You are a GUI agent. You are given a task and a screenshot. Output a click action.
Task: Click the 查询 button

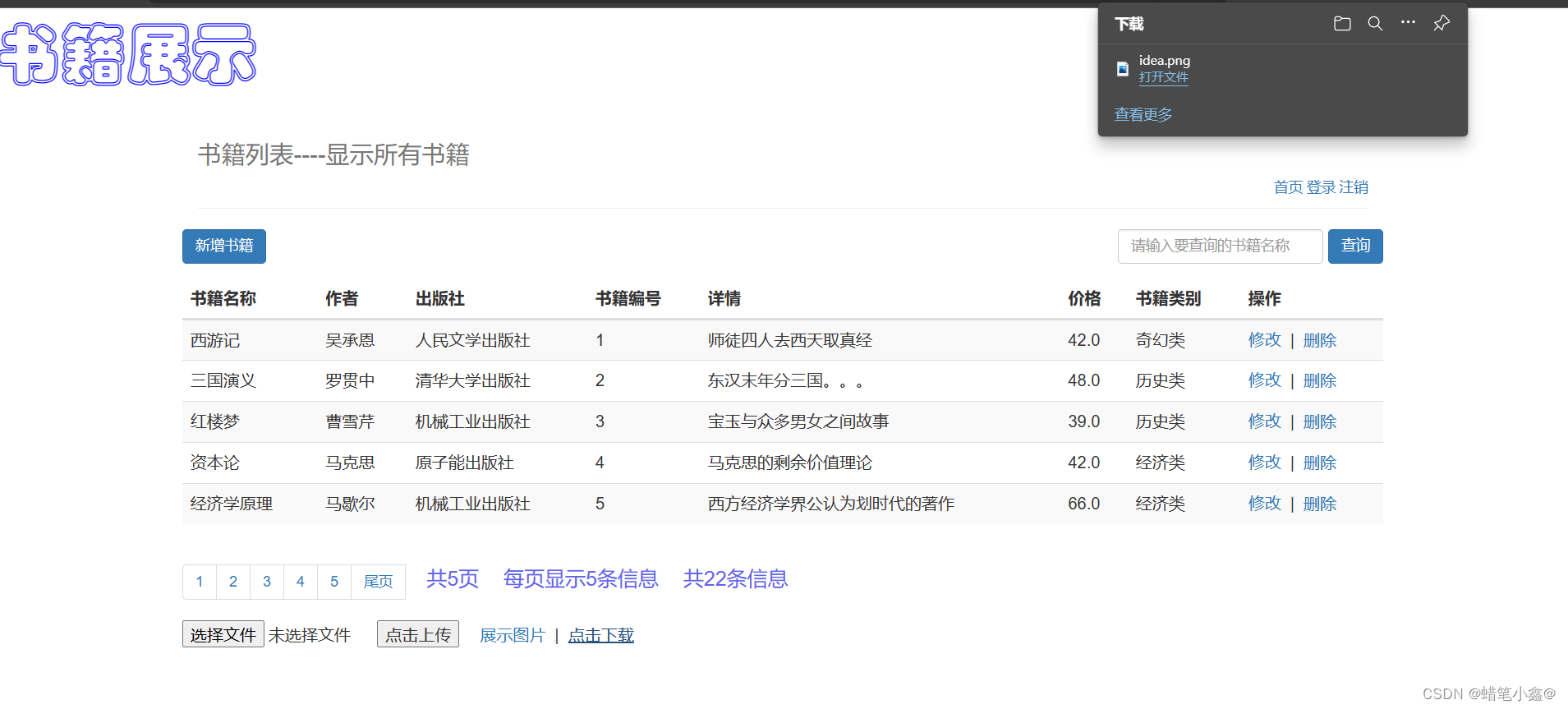pos(1355,246)
